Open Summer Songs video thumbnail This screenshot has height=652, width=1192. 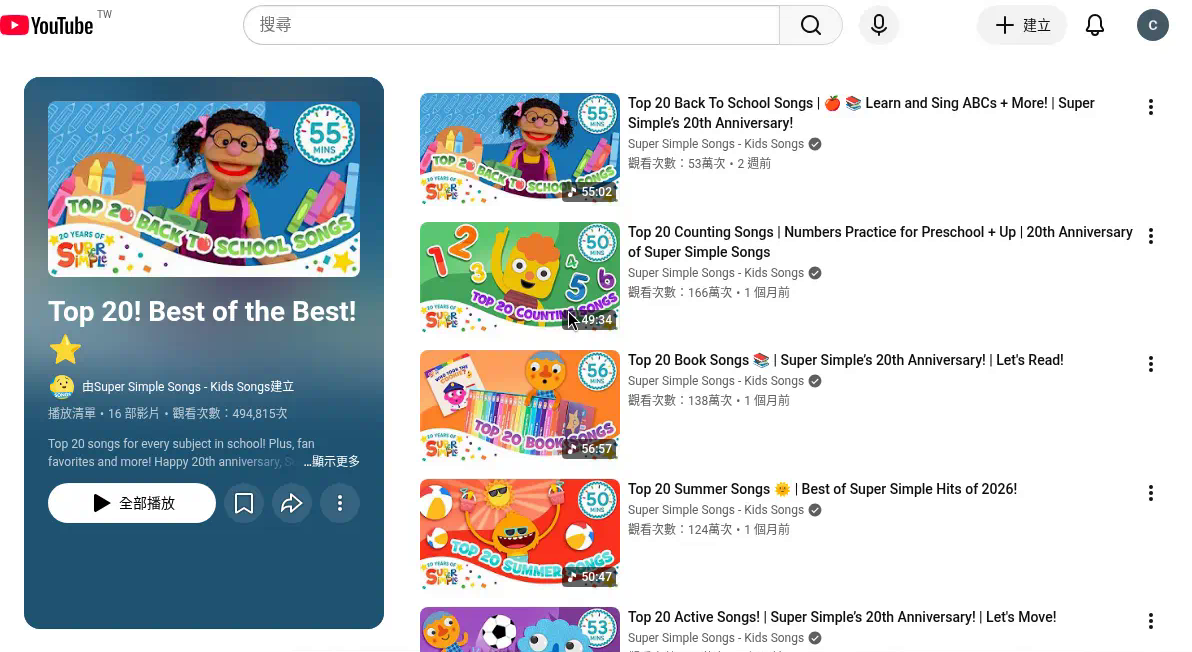tap(520, 534)
